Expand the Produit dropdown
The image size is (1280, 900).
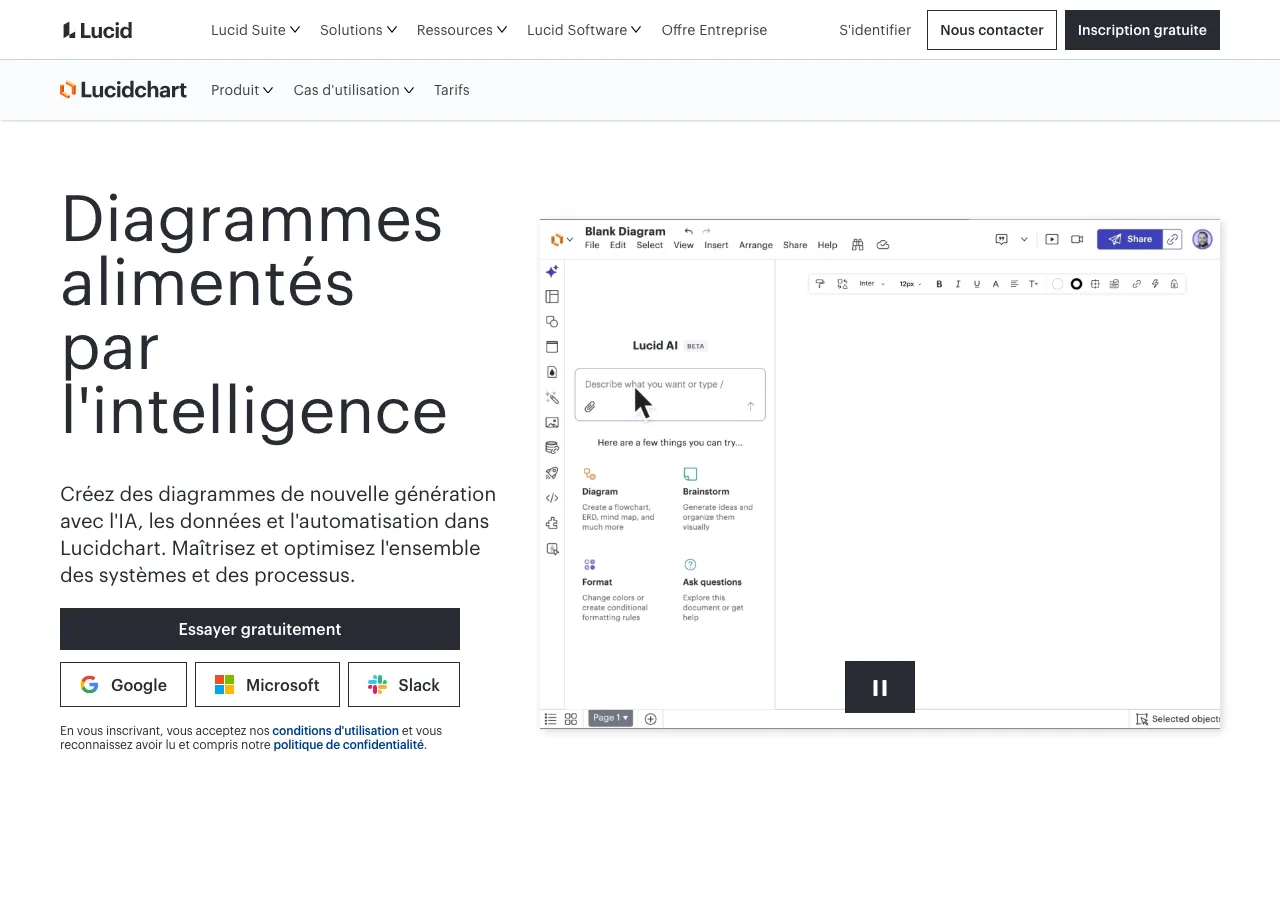point(242,90)
